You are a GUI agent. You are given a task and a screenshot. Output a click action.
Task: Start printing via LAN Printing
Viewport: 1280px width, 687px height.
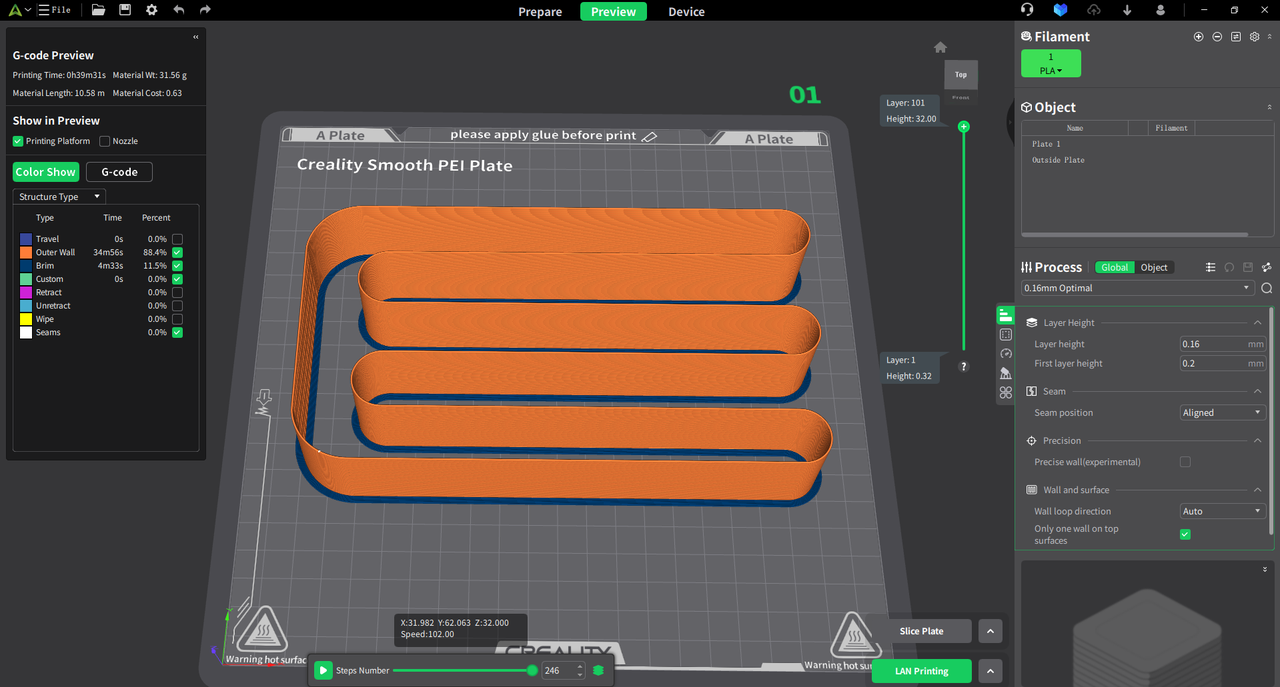click(921, 670)
